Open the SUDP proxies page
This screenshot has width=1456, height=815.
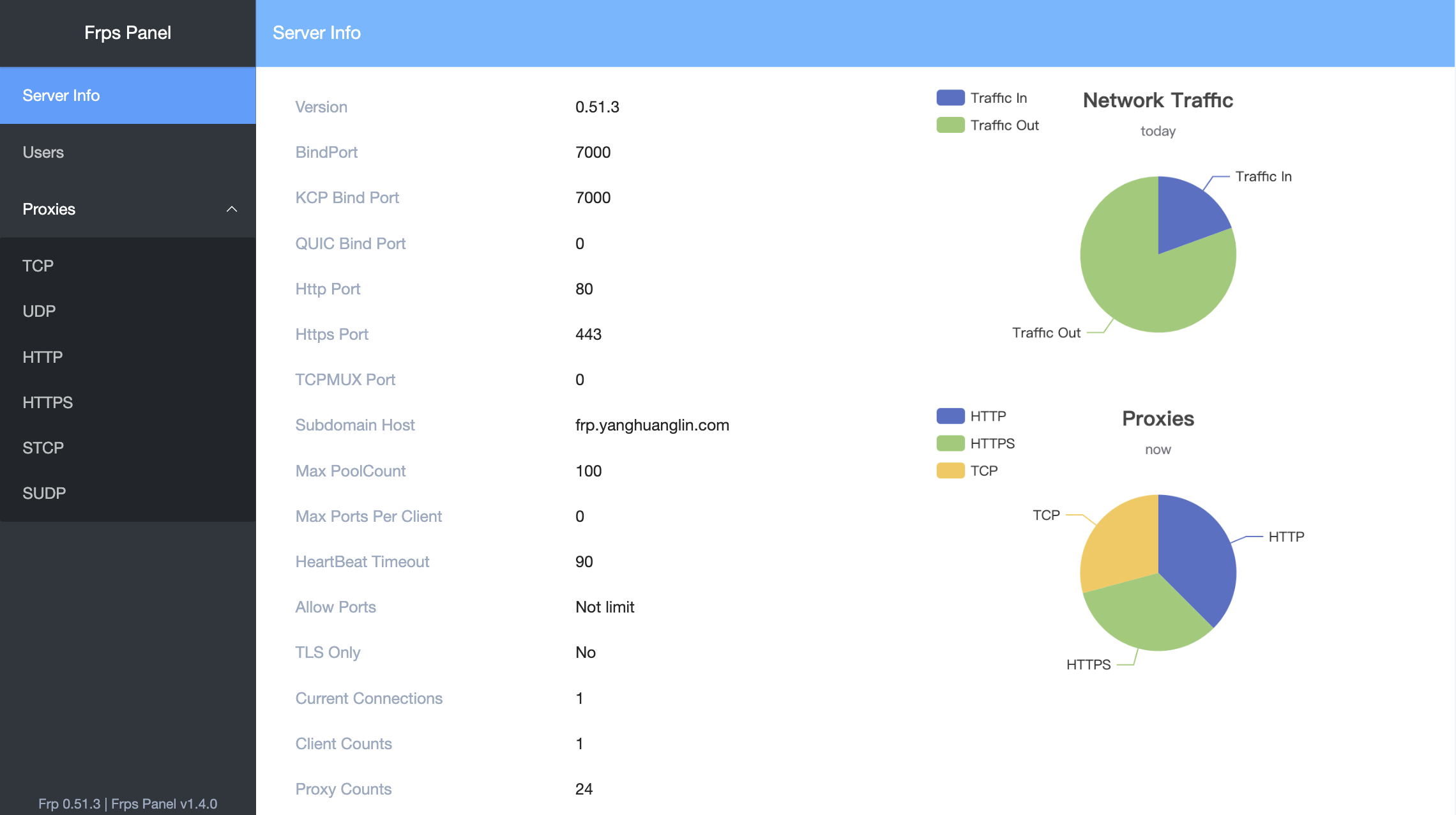(44, 493)
